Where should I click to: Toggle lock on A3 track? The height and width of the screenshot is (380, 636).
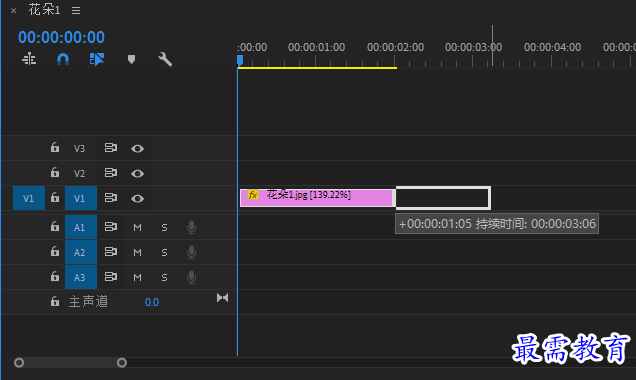[x=55, y=277]
